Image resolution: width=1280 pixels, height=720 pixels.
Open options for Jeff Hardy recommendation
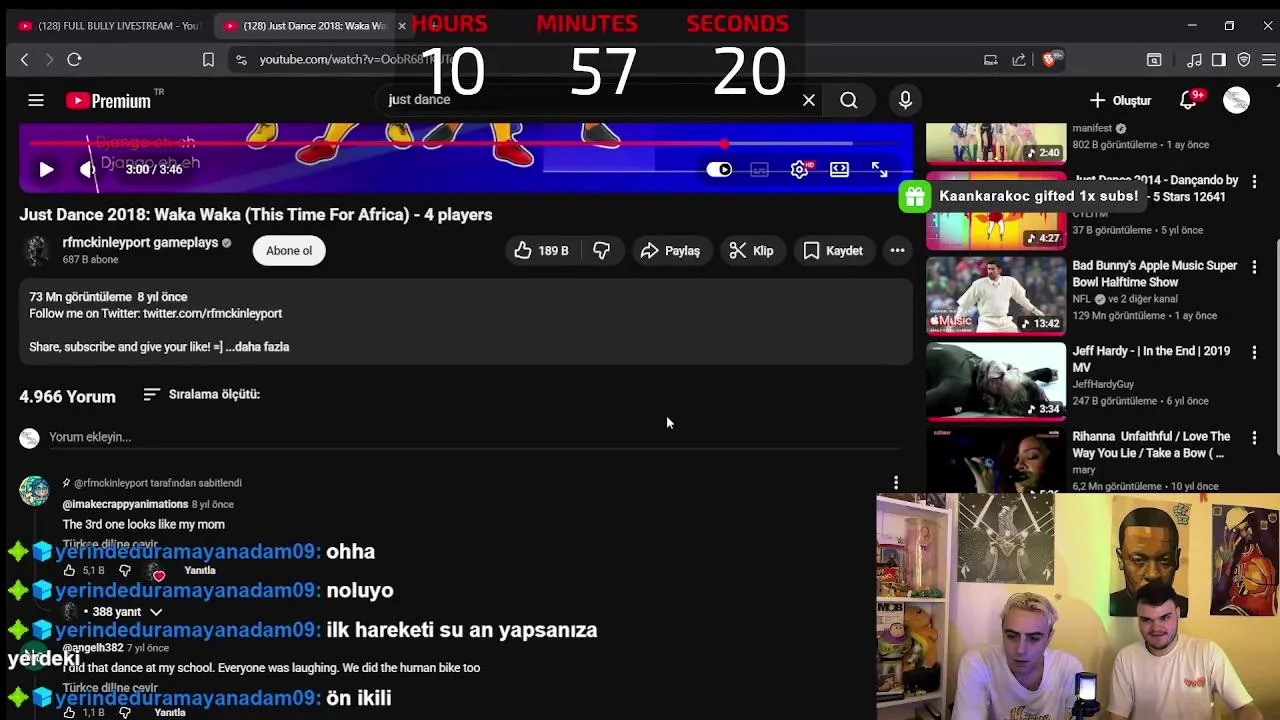coord(1254,353)
